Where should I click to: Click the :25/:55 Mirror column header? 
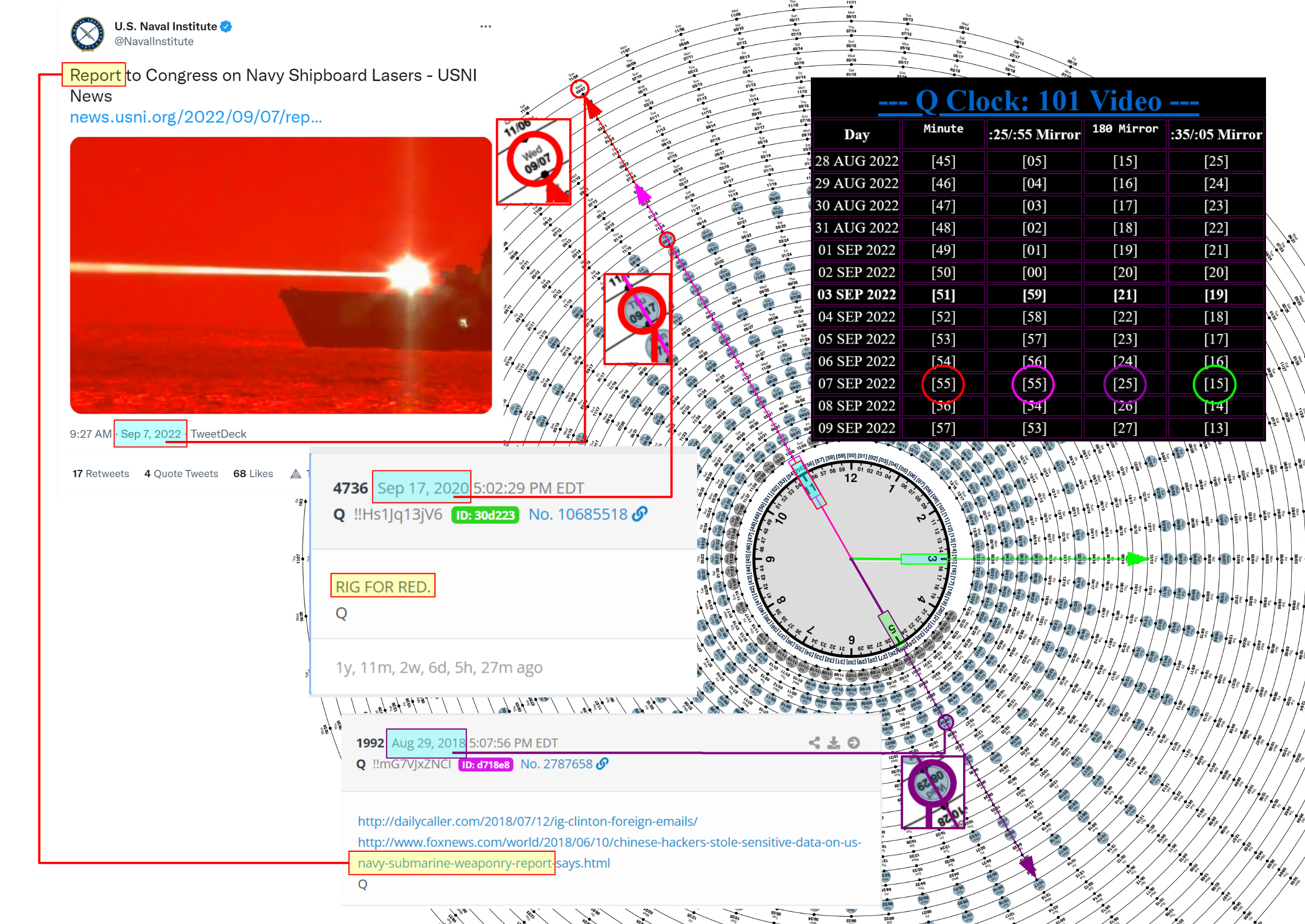(1034, 134)
